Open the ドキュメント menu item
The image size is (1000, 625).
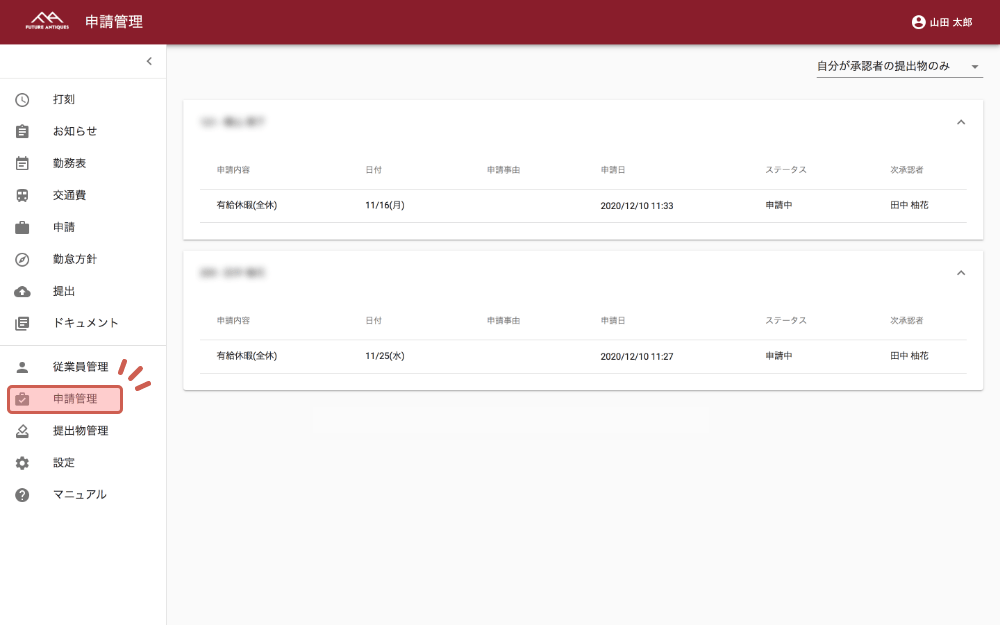coord(85,323)
